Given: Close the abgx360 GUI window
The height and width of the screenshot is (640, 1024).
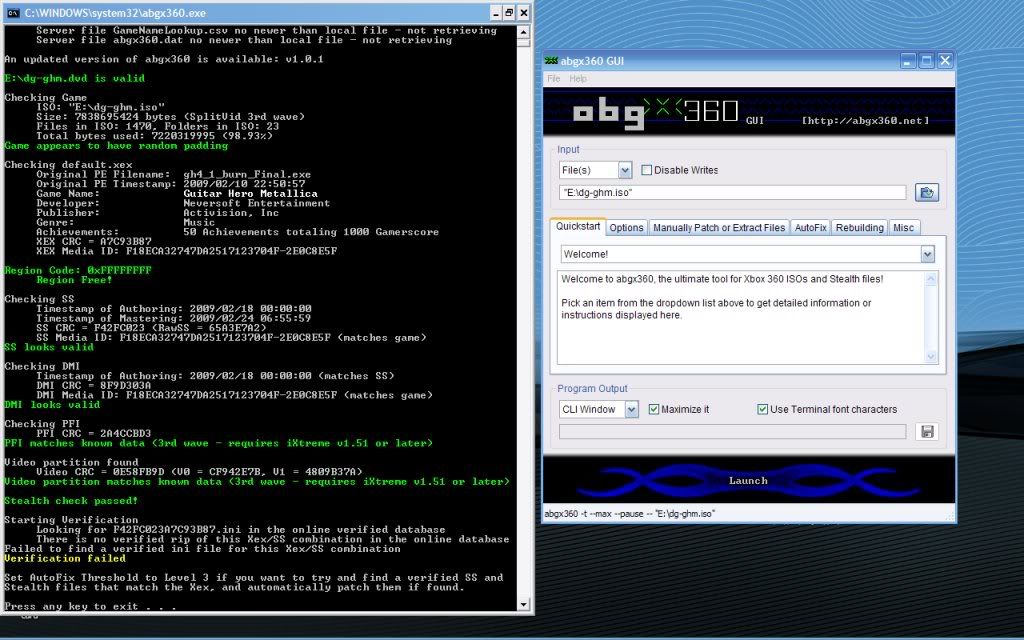Looking at the screenshot, I should (x=945, y=61).
